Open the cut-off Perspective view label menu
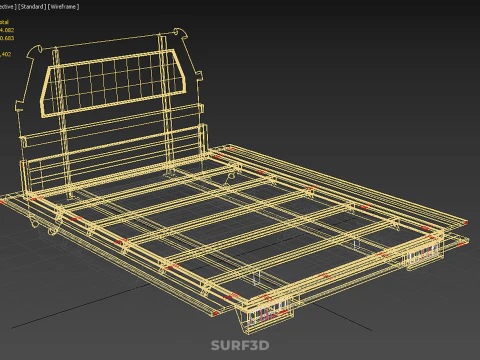Viewport: 480px width, 360px height. tap(7, 7)
